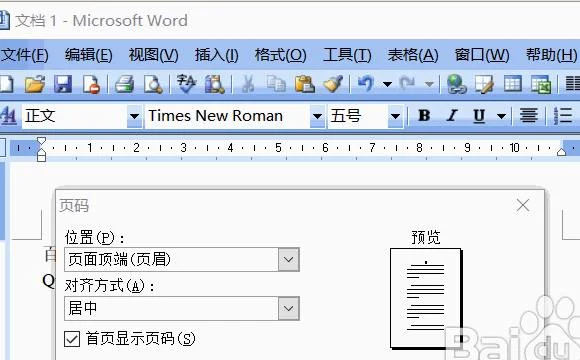Click inside the style name field 正文
This screenshot has height=360, width=580.
pos(74,117)
